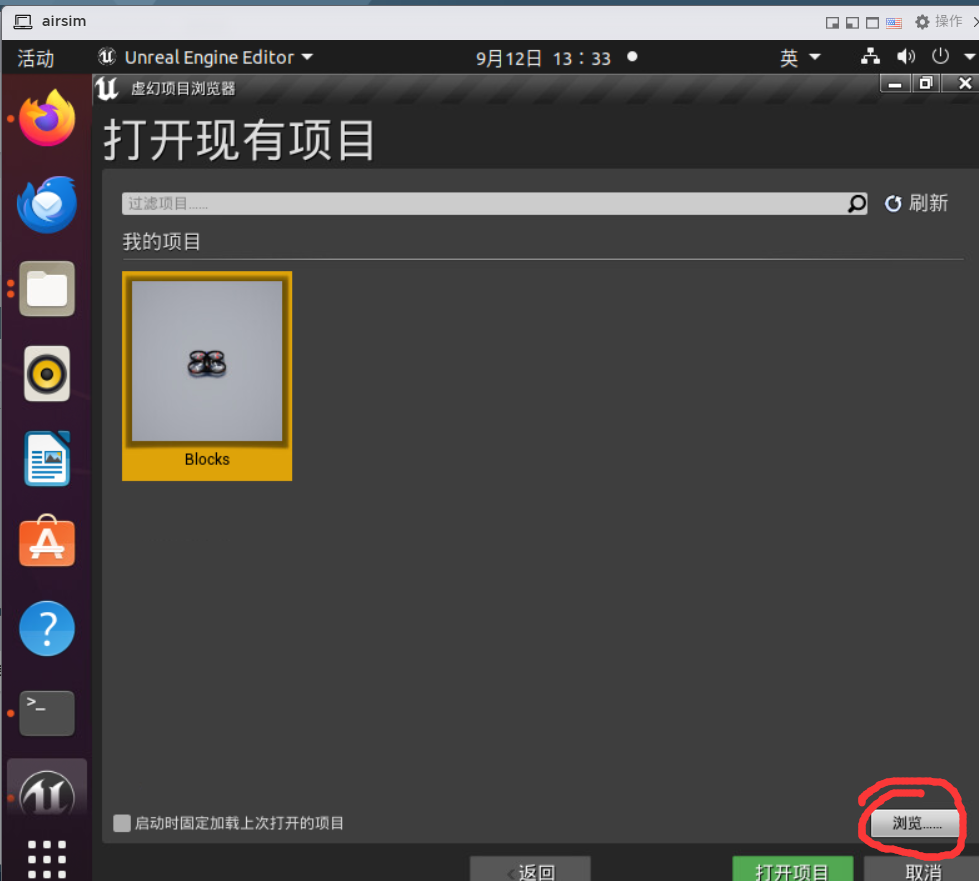Launch Thunderbird mail from the dock
Image resolution: width=979 pixels, height=881 pixels.
click(x=47, y=204)
